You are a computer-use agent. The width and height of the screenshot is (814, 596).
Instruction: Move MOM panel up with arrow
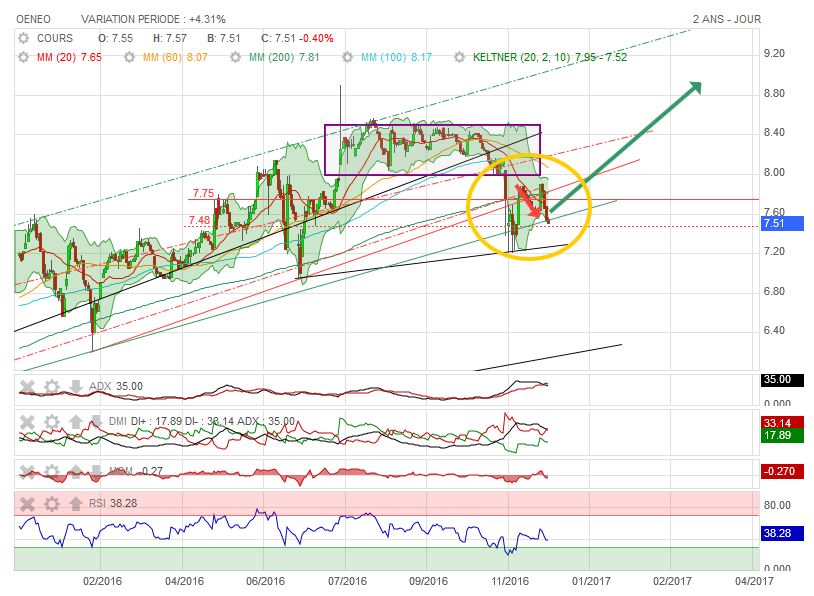[76, 472]
